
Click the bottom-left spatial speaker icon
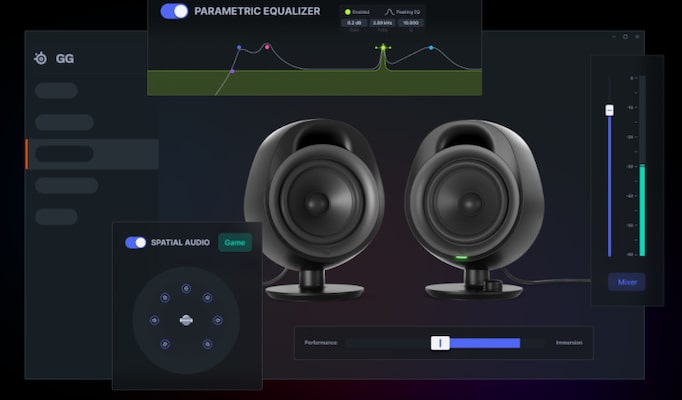pyautogui.click(x=164, y=344)
